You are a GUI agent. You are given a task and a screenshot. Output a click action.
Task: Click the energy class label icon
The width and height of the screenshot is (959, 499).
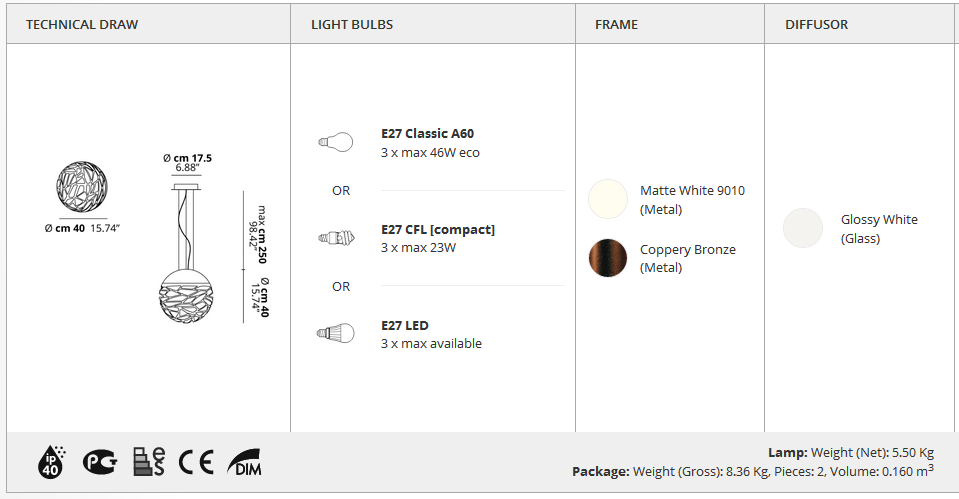148,461
